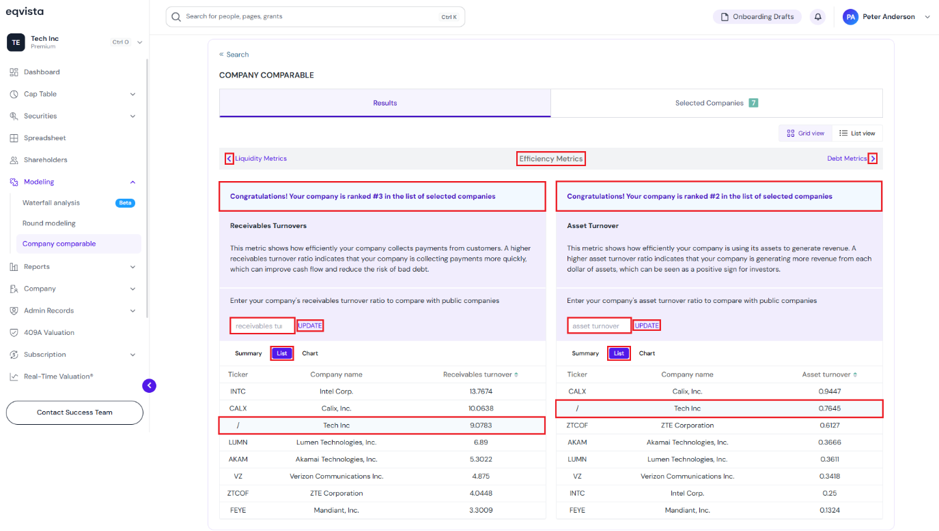The height and width of the screenshot is (531, 939).
Task: Open Waterfall analysis submenu item
Action: (x=78, y=203)
